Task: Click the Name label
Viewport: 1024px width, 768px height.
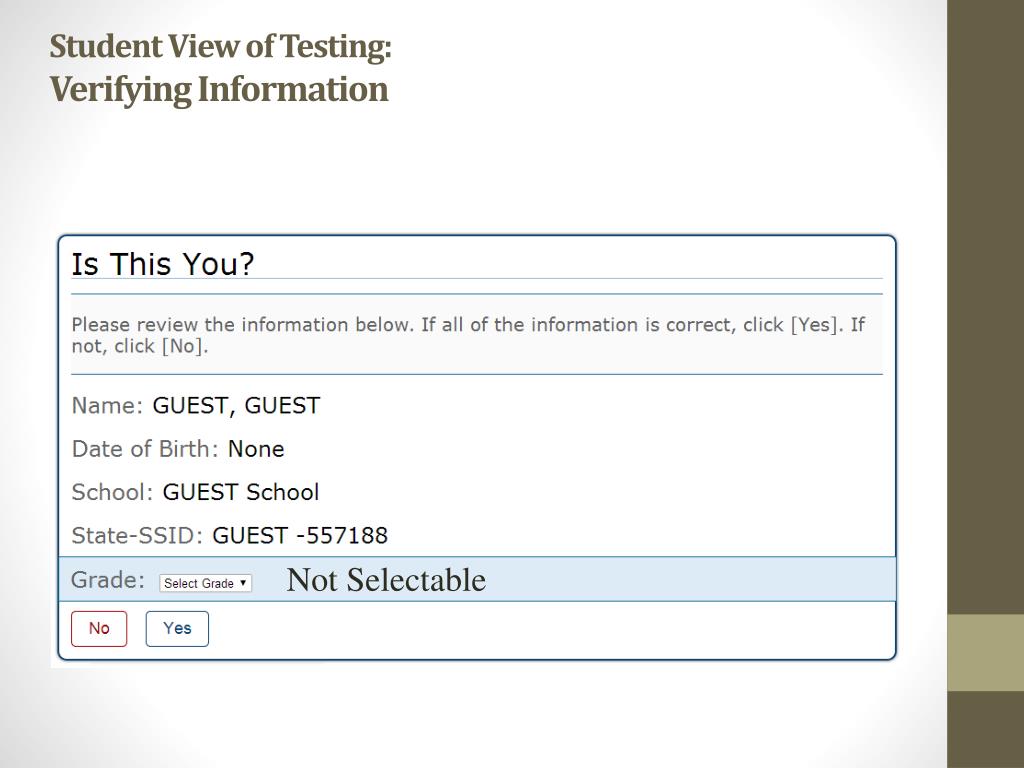Action: point(107,406)
